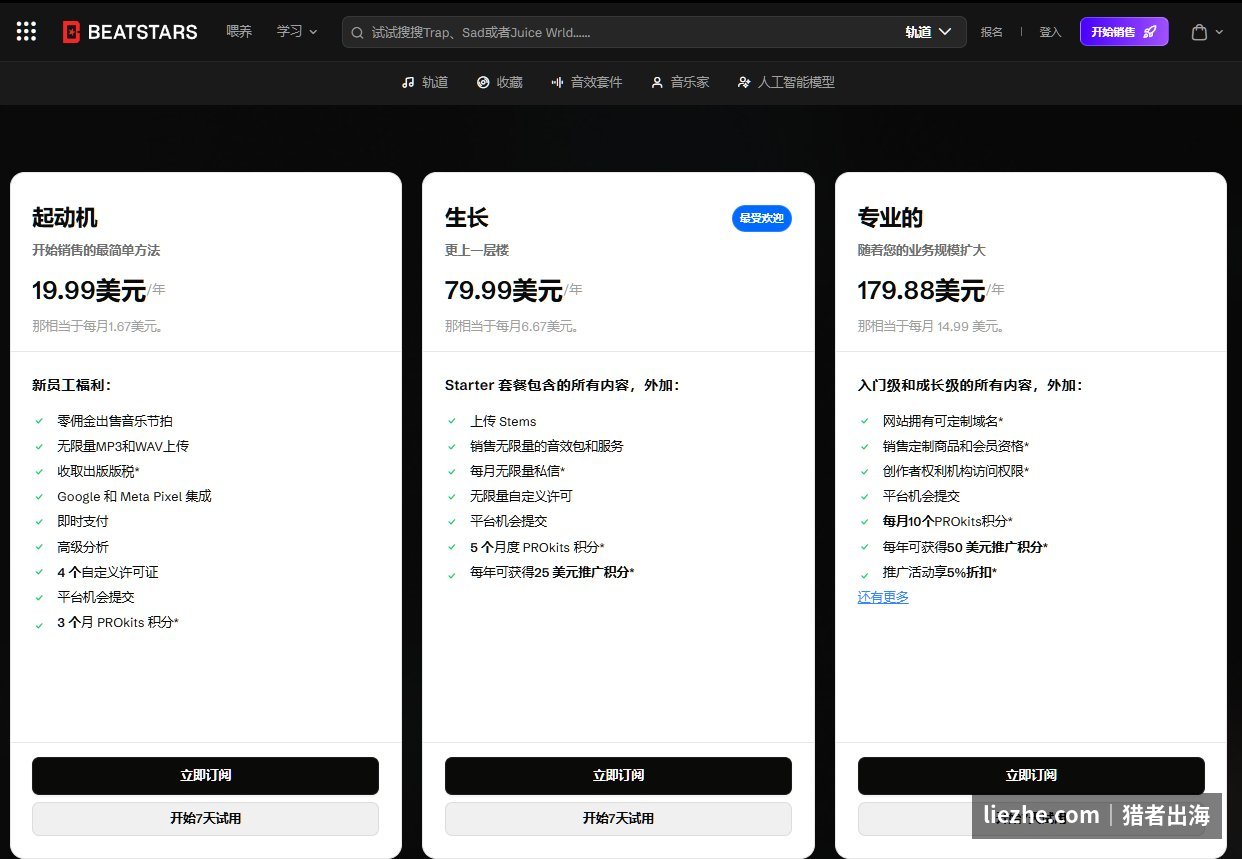Open the 音效套件 tab
The width and height of the screenshot is (1242, 859).
[x=586, y=82]
